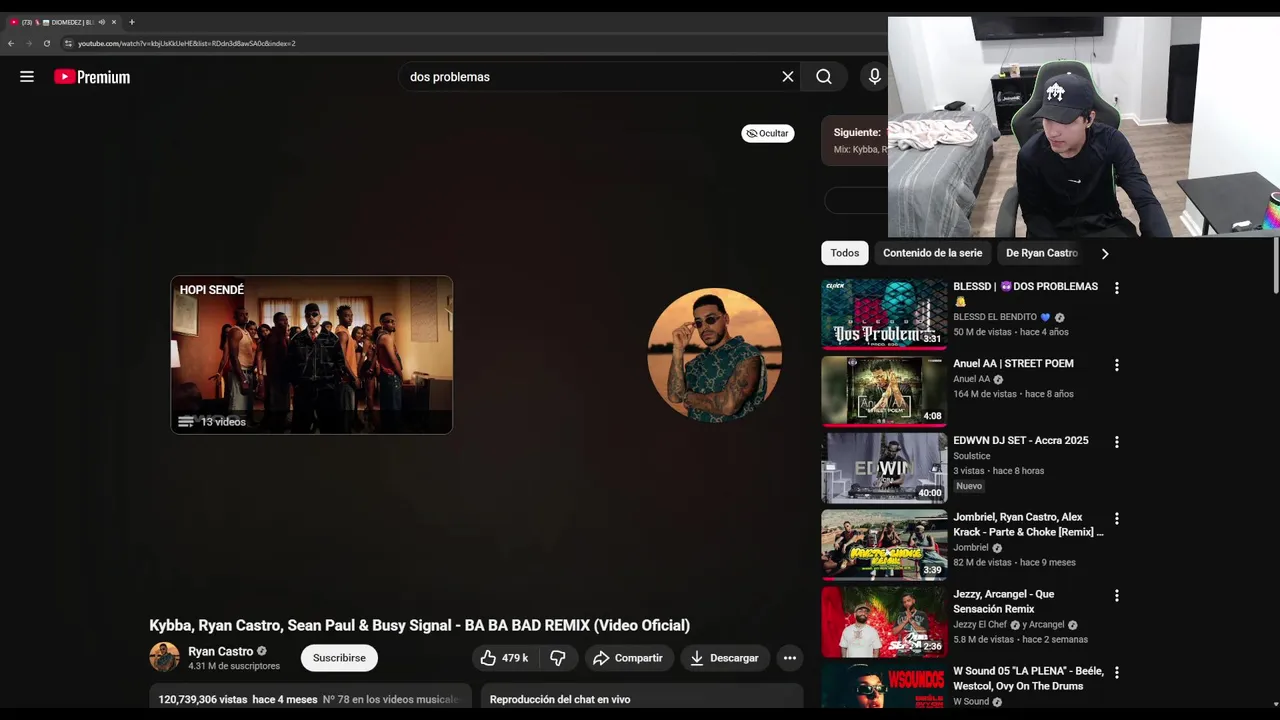Click the page vertical scrollbar
This screenshot has width=1280, height=720.
[x=1275, y=265]
